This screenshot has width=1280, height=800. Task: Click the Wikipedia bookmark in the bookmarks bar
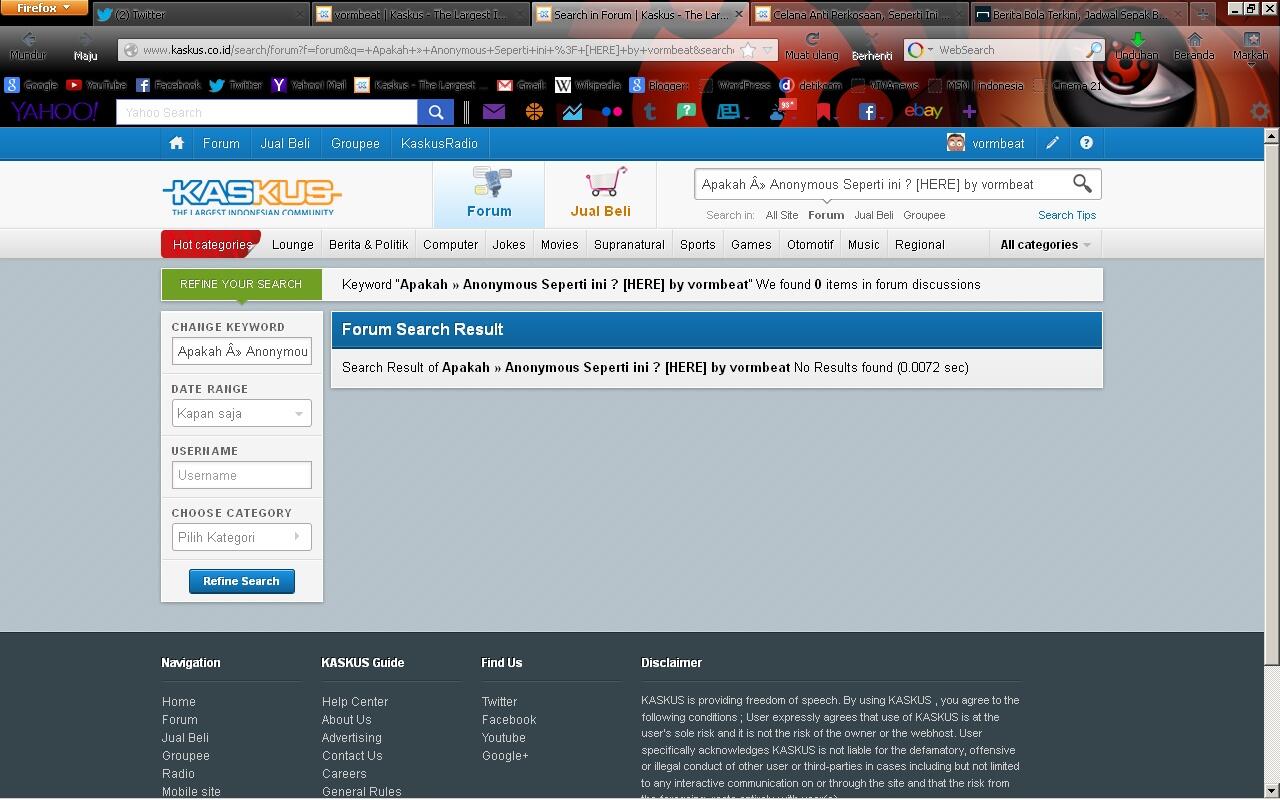[x=588, y=85]
